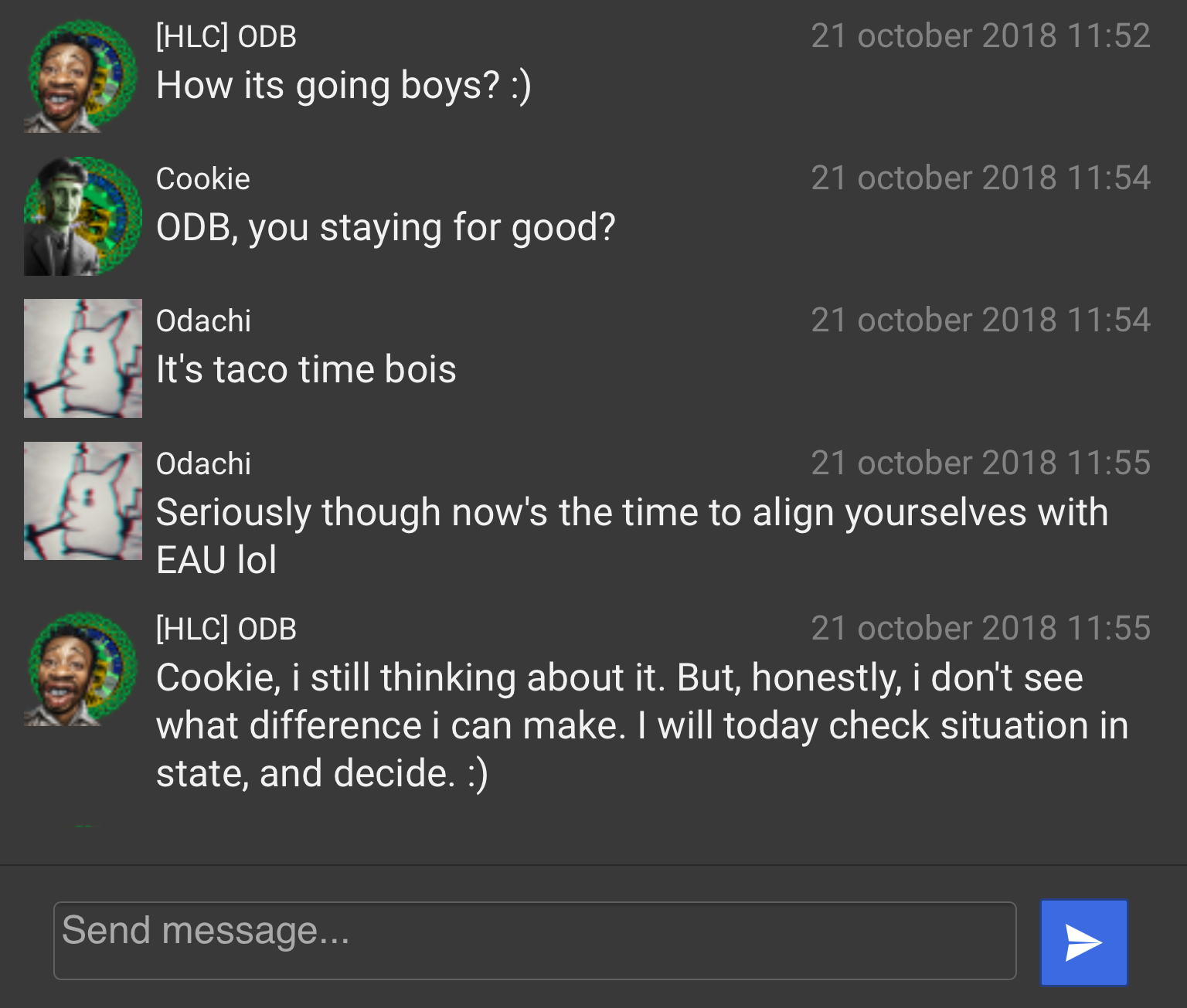The width and height of the screenshot is (1187, 1008).
Task: Open Cookie's profile avatar
Action: [83, 217]
